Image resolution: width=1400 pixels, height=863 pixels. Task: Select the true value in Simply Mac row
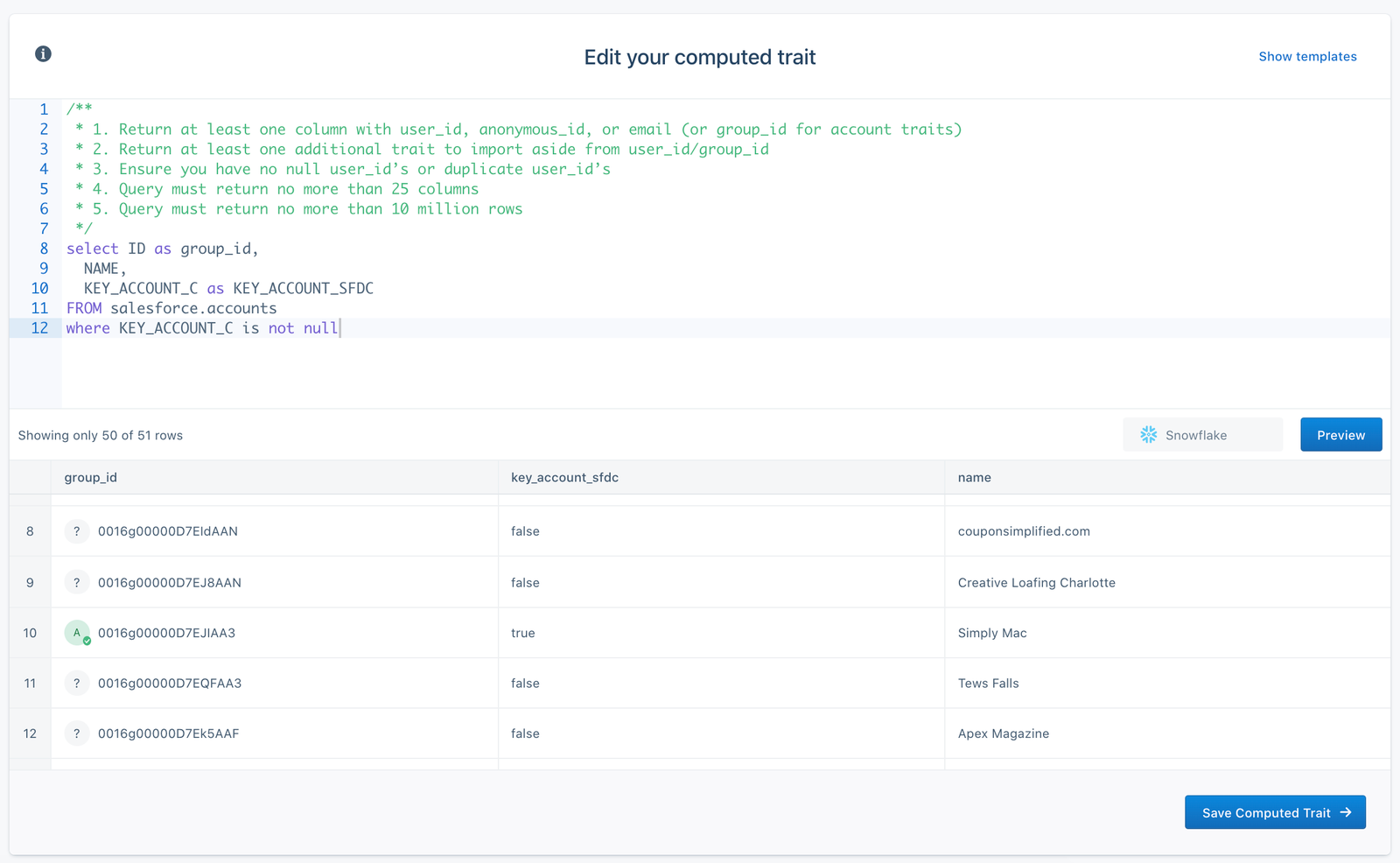pyautogui.click(x=523, y=634)
